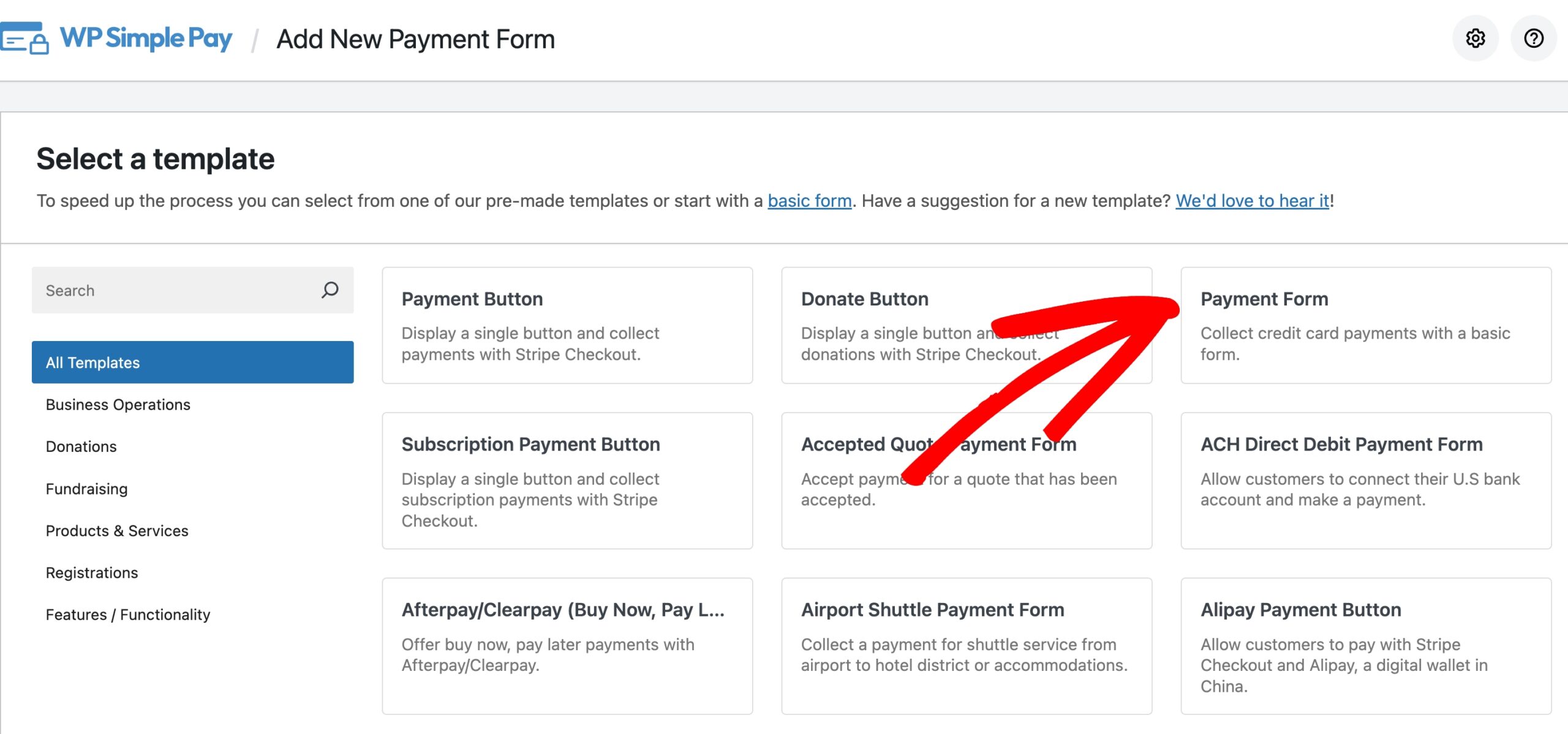Click the search magnifier icon
This screenshot has height=734, width=1568.
coord(330,290)
